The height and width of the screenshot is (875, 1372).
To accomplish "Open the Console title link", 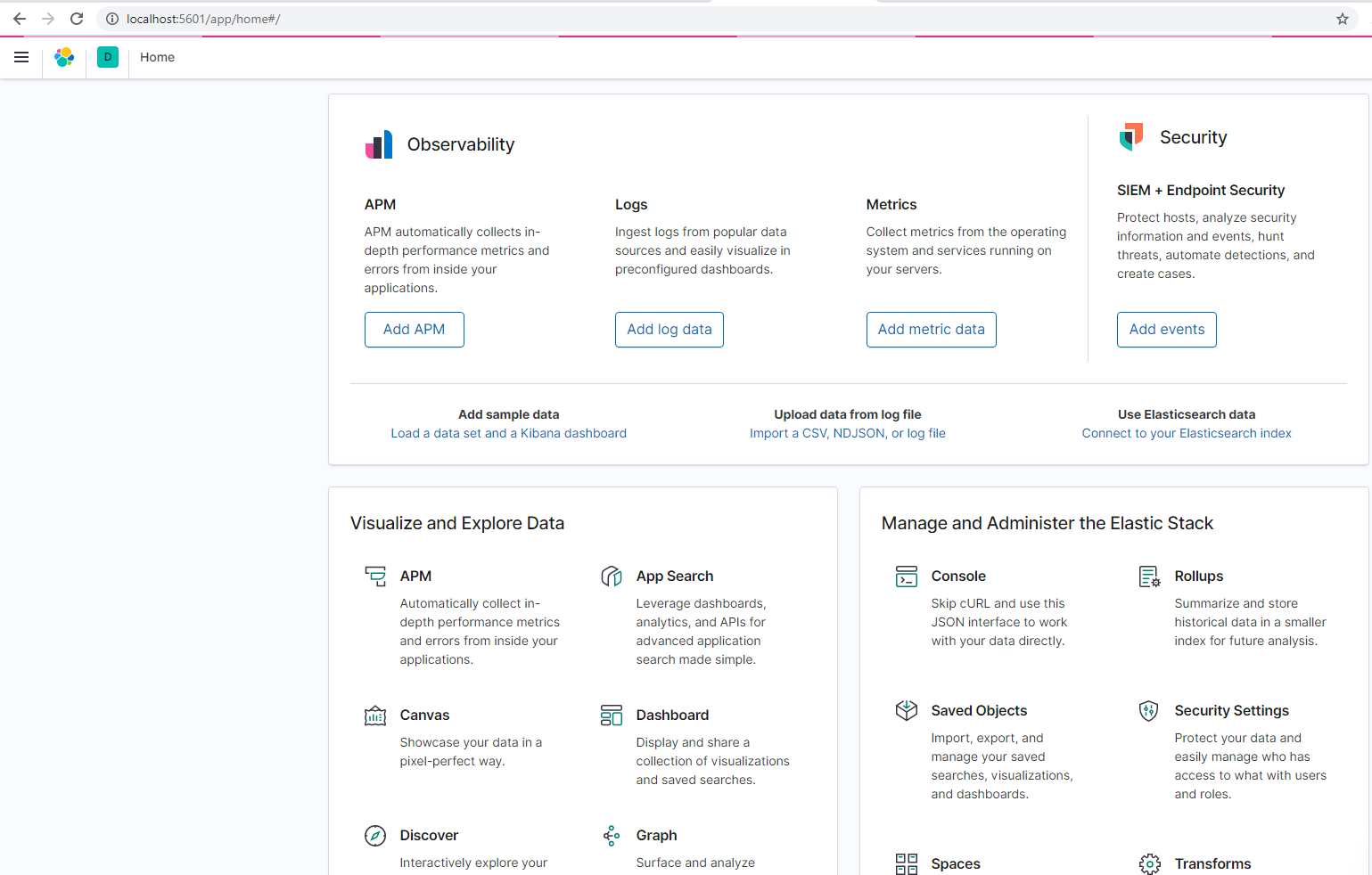I will [958, 577].
